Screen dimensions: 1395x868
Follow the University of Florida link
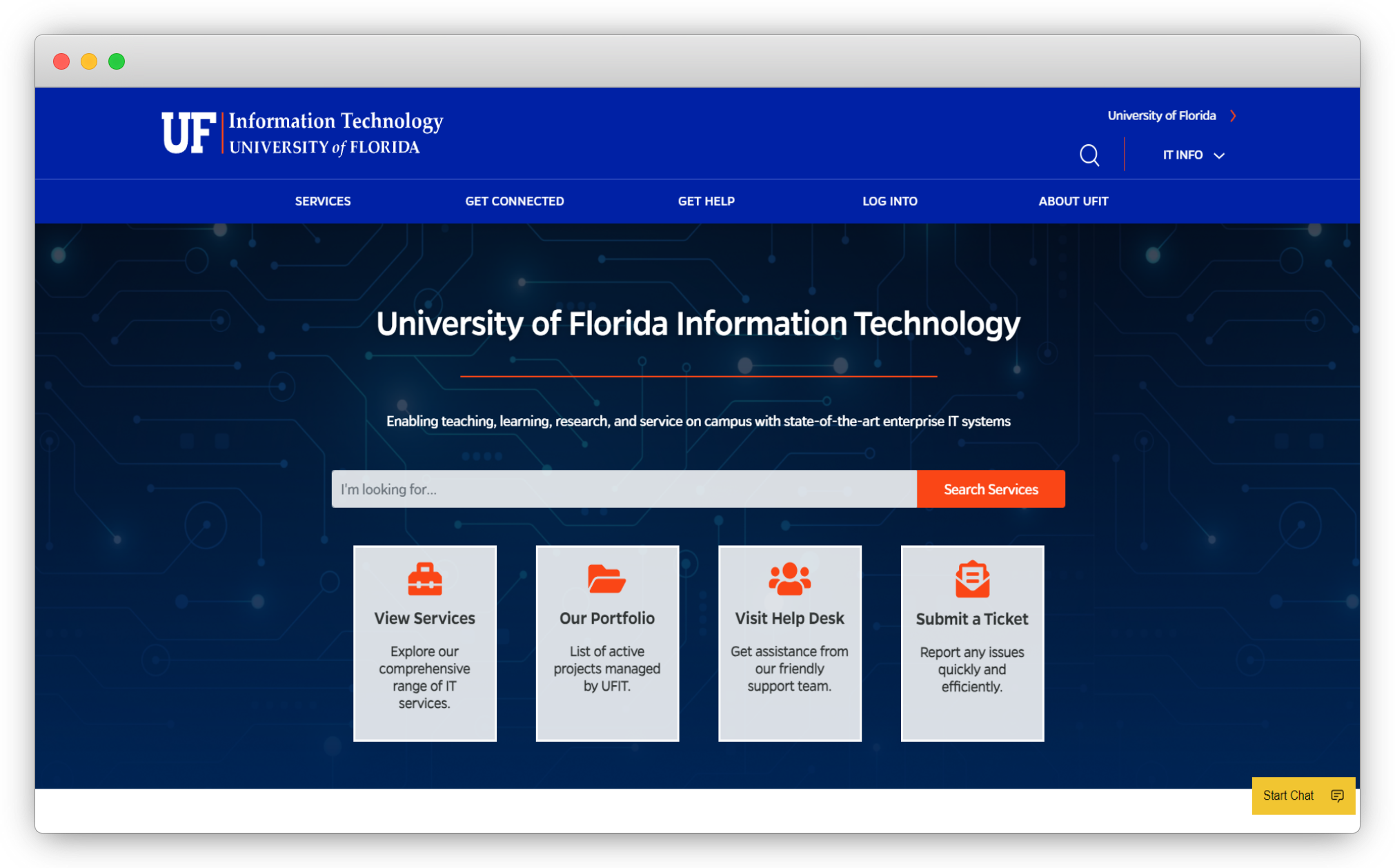(1161, 116)
